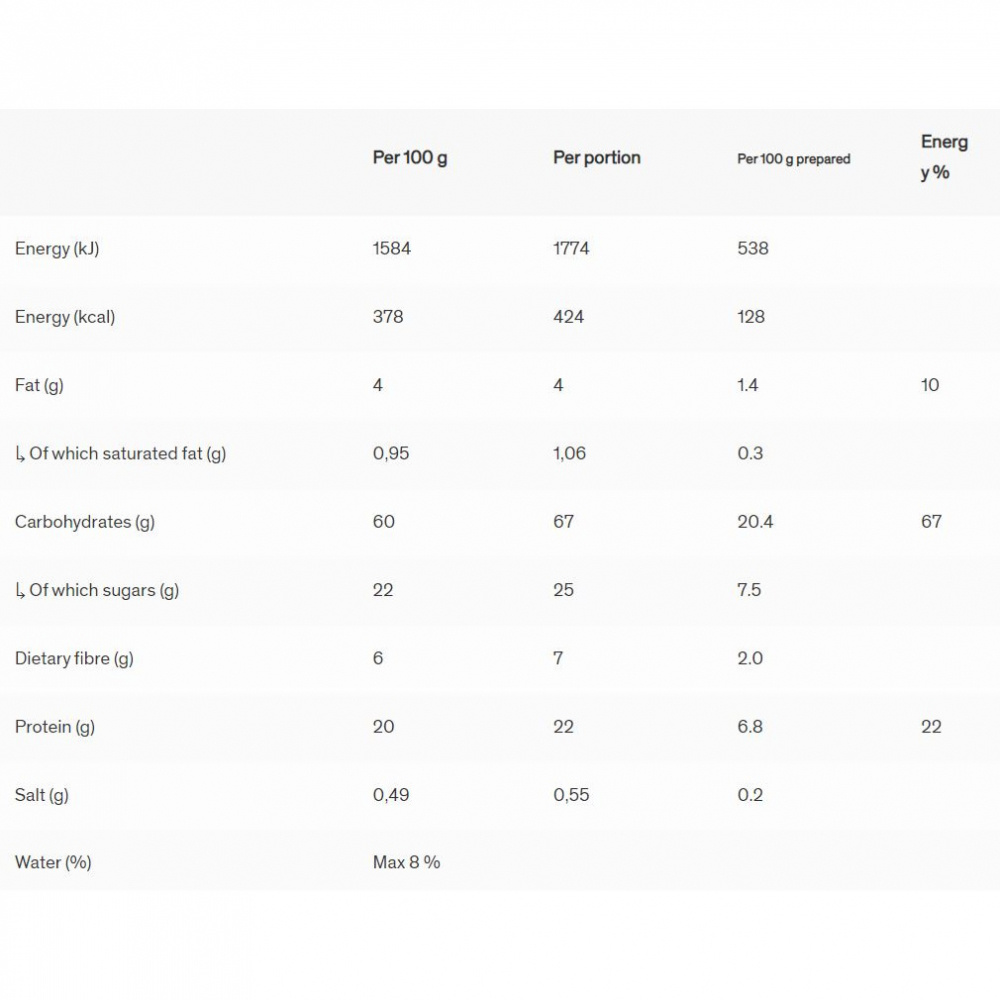The image size is (1000, 1000).
Task: Select the "Fat (g)" row label
Action: [39, 385]
